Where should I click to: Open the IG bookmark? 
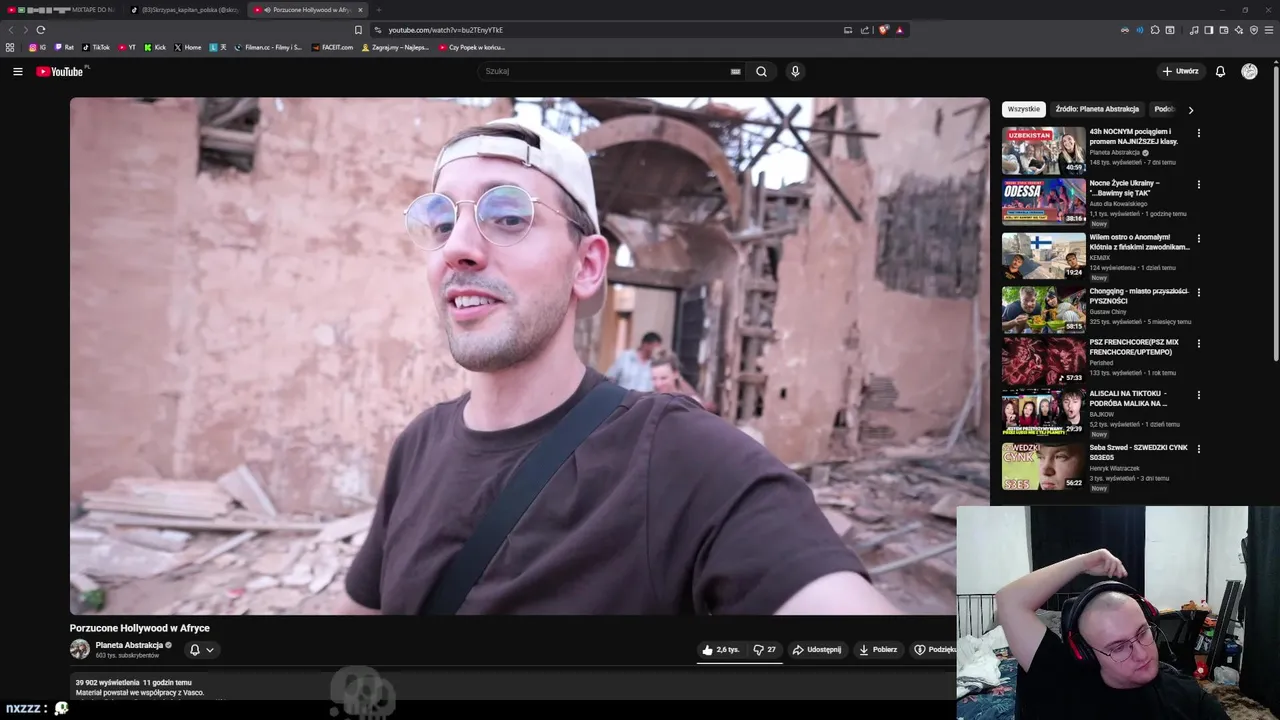[37, 47]
